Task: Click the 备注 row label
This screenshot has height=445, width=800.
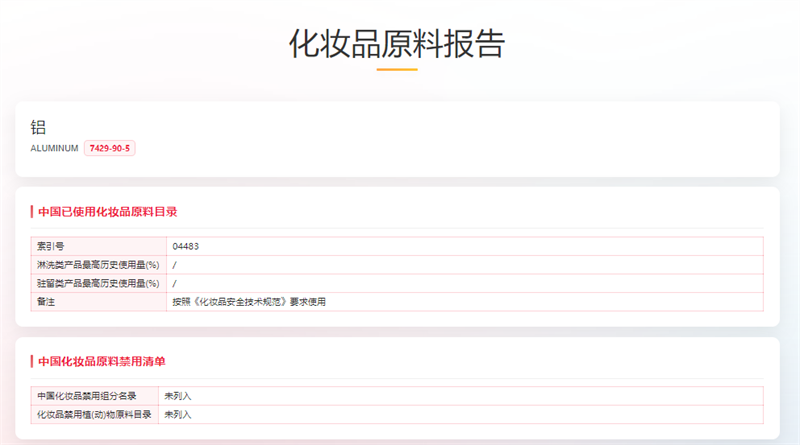Action: [x=46, y=301]
